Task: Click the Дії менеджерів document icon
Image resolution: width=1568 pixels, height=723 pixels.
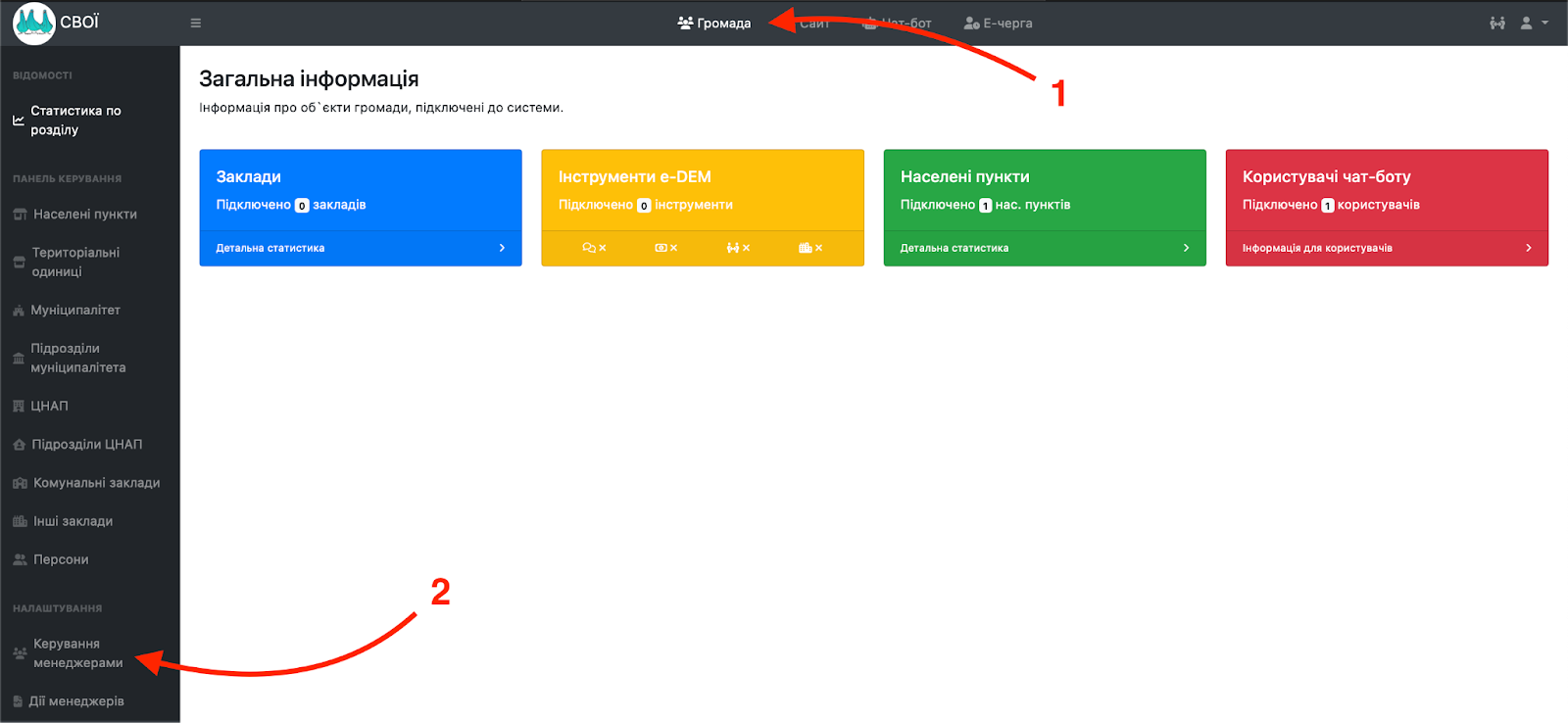Action: click(x=18, y=701)
